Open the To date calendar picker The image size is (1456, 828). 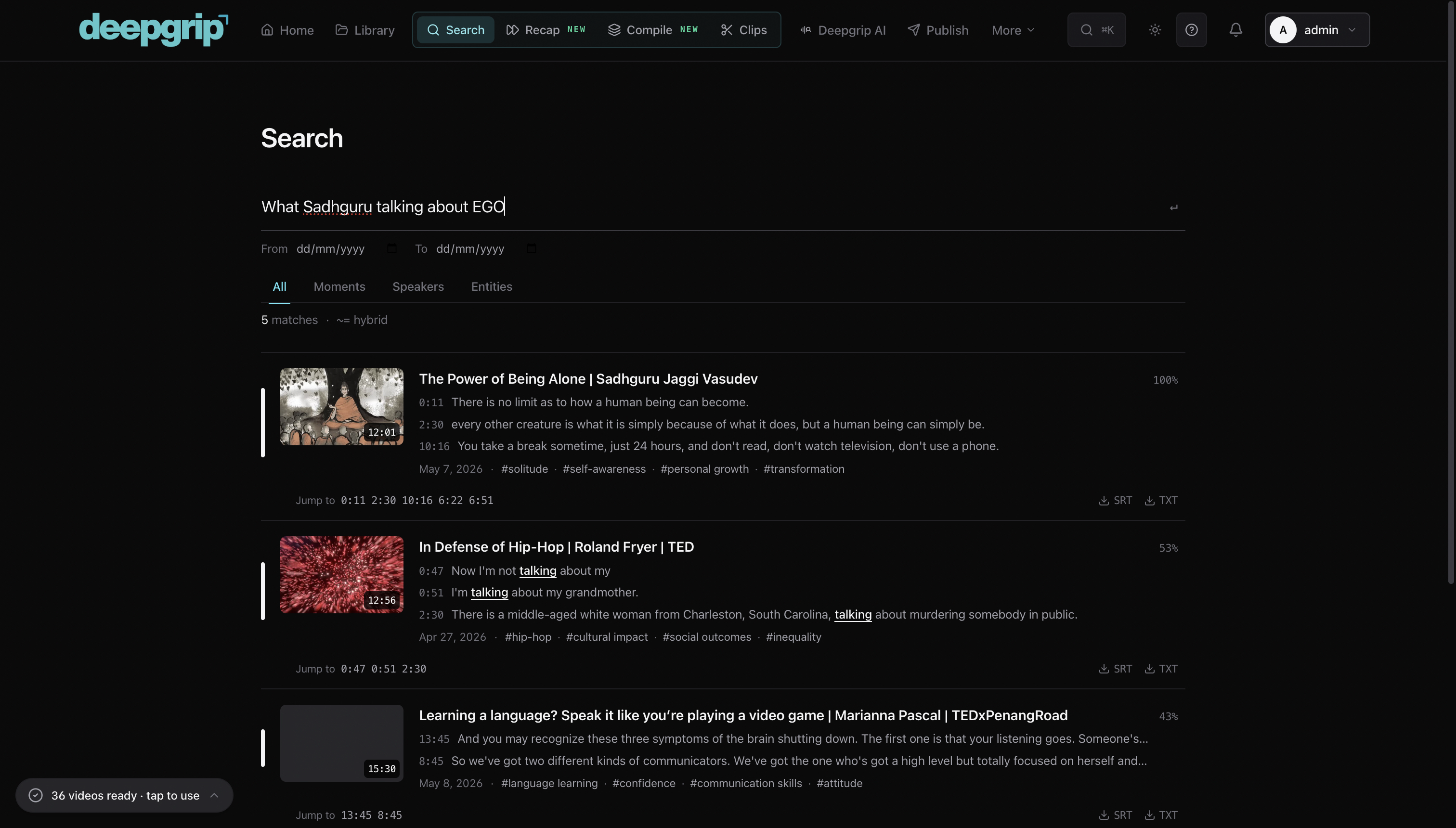click(x=531, y=248)
